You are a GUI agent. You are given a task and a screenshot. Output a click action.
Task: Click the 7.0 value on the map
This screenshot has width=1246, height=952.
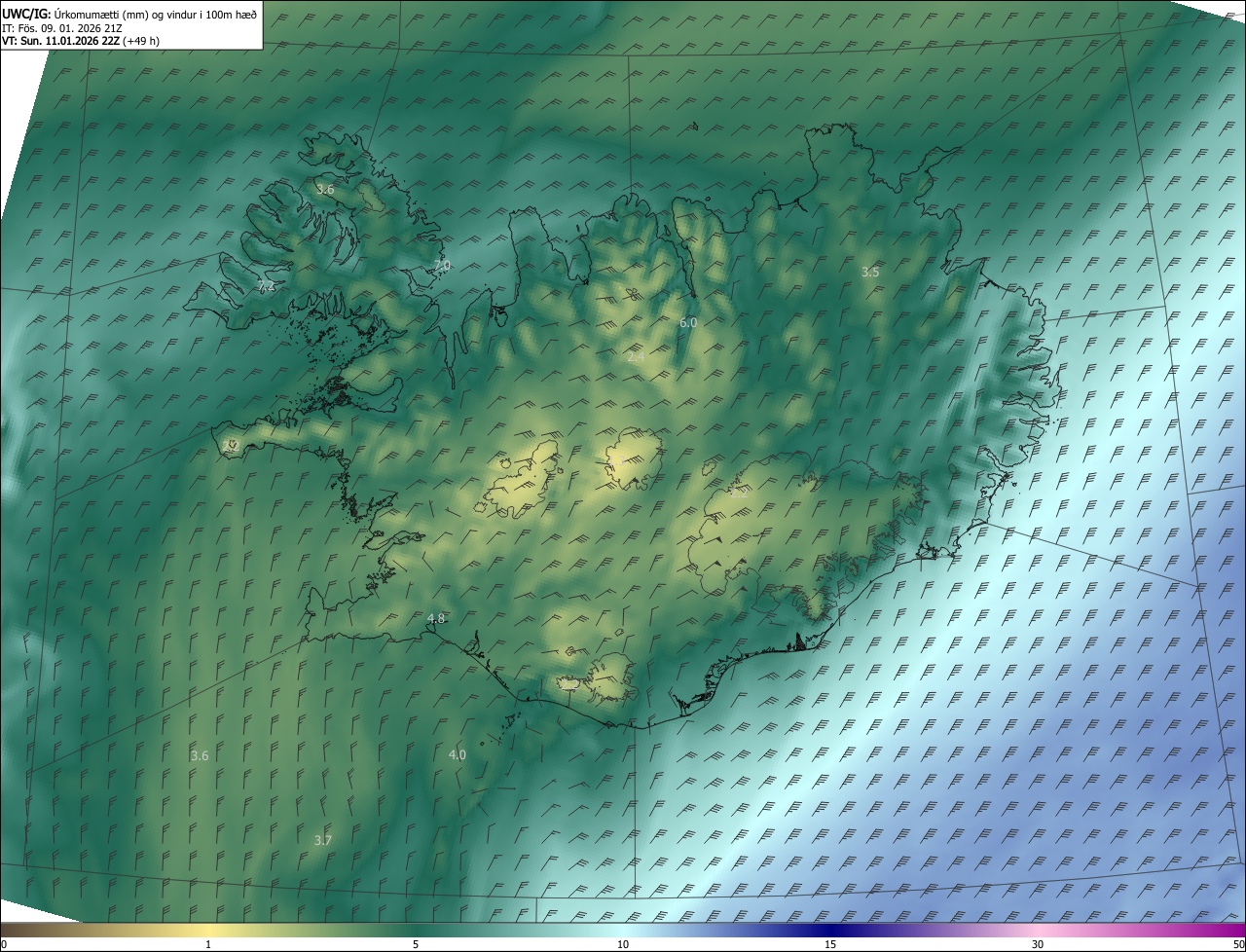pyautogui.click(x=442, y=266)
